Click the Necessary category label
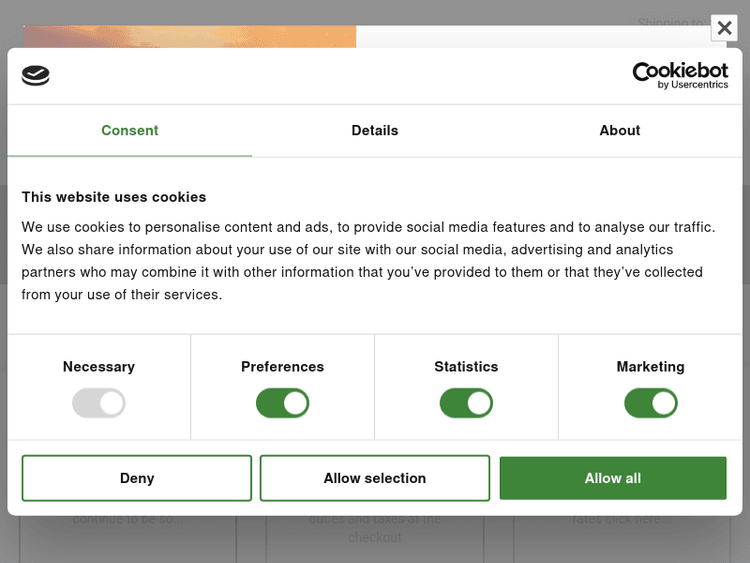This screenshot has height=563, width=750. 99,367
